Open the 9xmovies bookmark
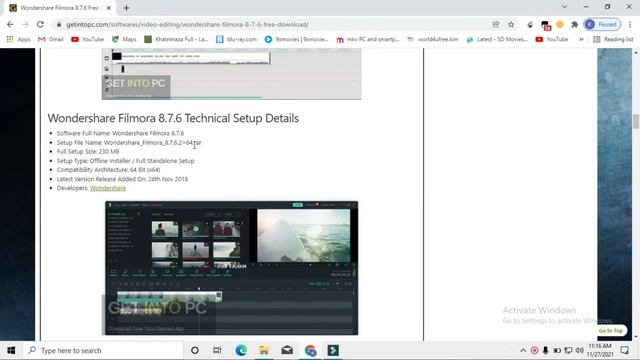The height and width of the screenshot is (360, 640). [x=296, y=39]
